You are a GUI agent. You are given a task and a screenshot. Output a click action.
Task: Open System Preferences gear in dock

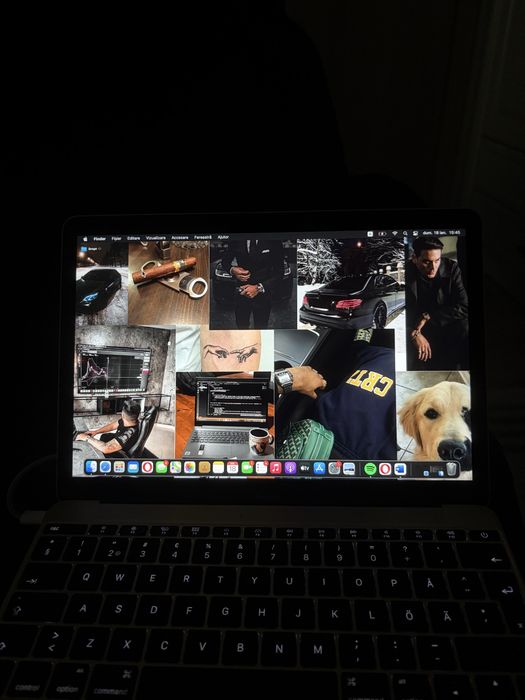334,468
